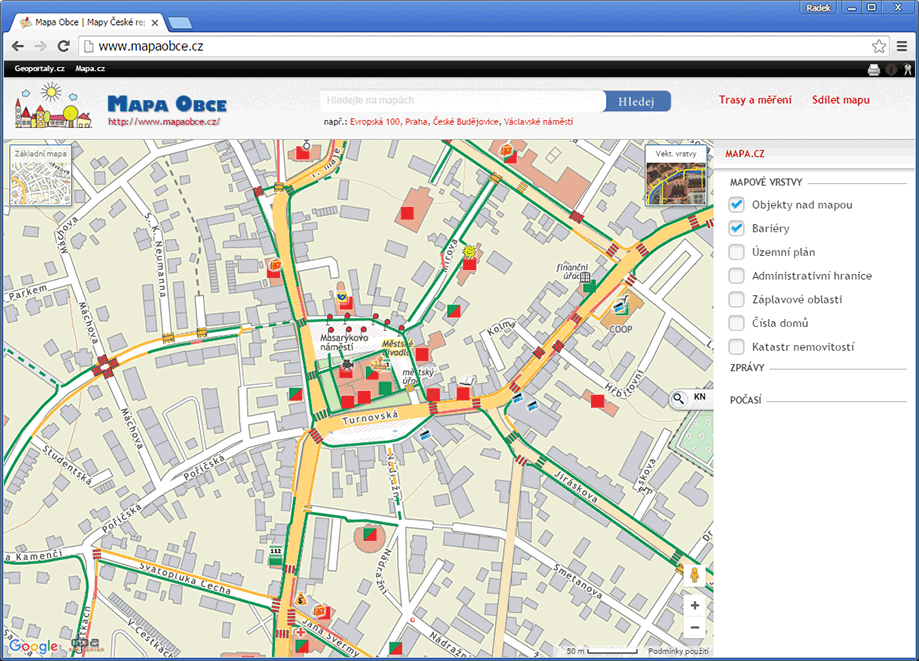919x661 pixels.
Task: Open the Radek profile button
Action: pyautogui.click(x=818, y=8)
